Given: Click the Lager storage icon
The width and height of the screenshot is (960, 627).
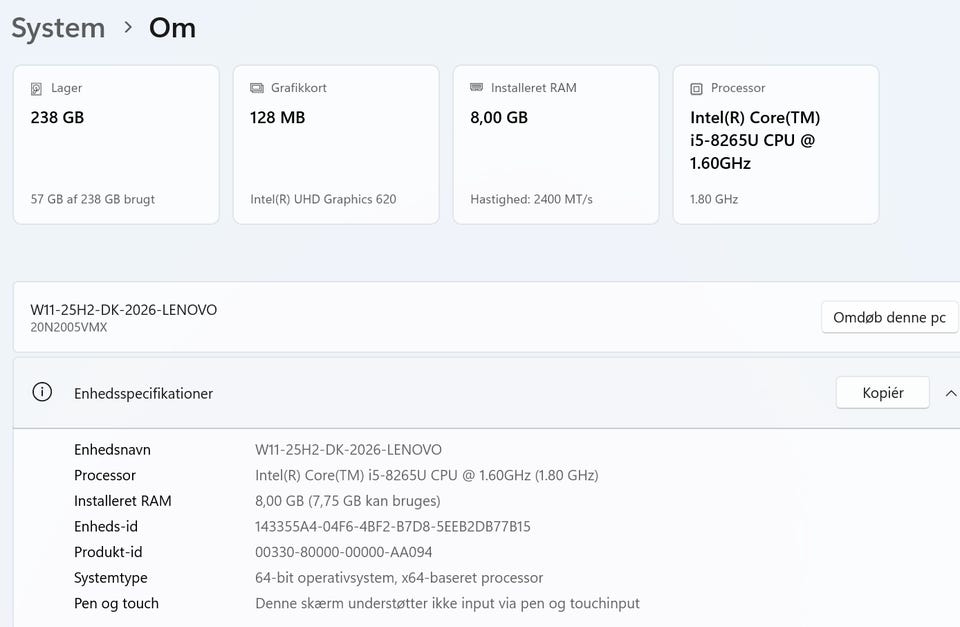Looking at the screenshot, I should click(37, 88).
